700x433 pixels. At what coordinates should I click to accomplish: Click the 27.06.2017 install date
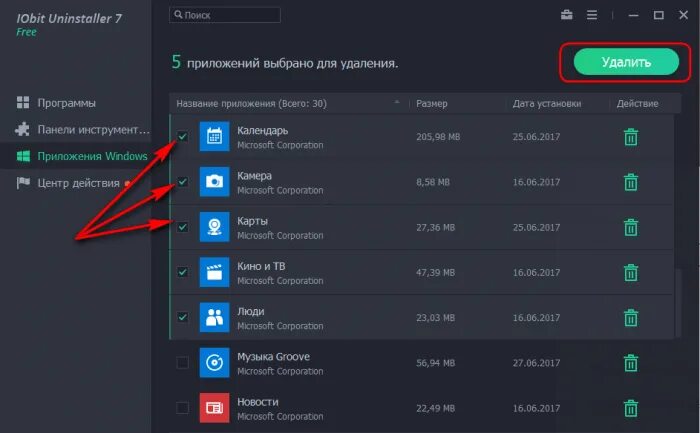pos(536,363)
